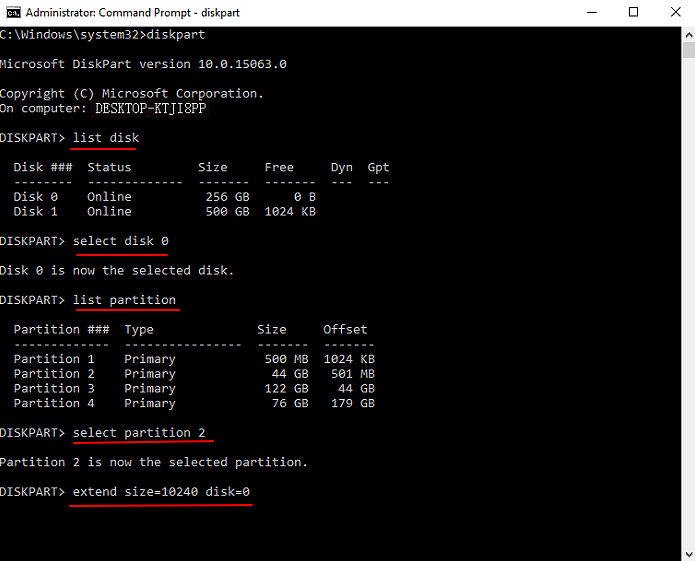Screen dimensions: 695x561
Task: Maximize the Command Prompt window
Action: pos(633,12)
